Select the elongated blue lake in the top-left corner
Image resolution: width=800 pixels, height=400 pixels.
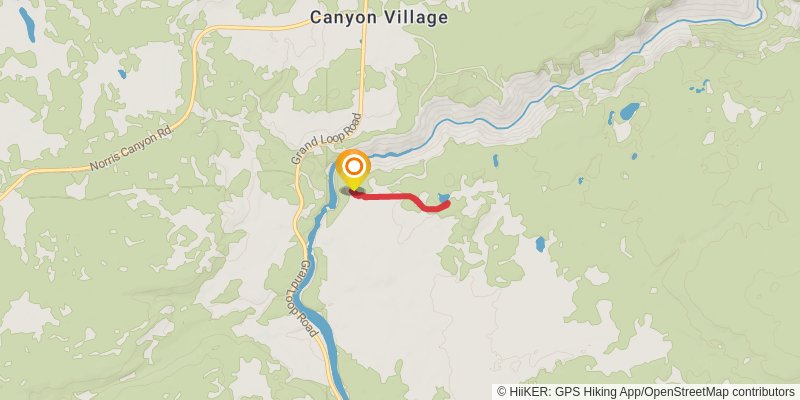[x=27, y=24]
